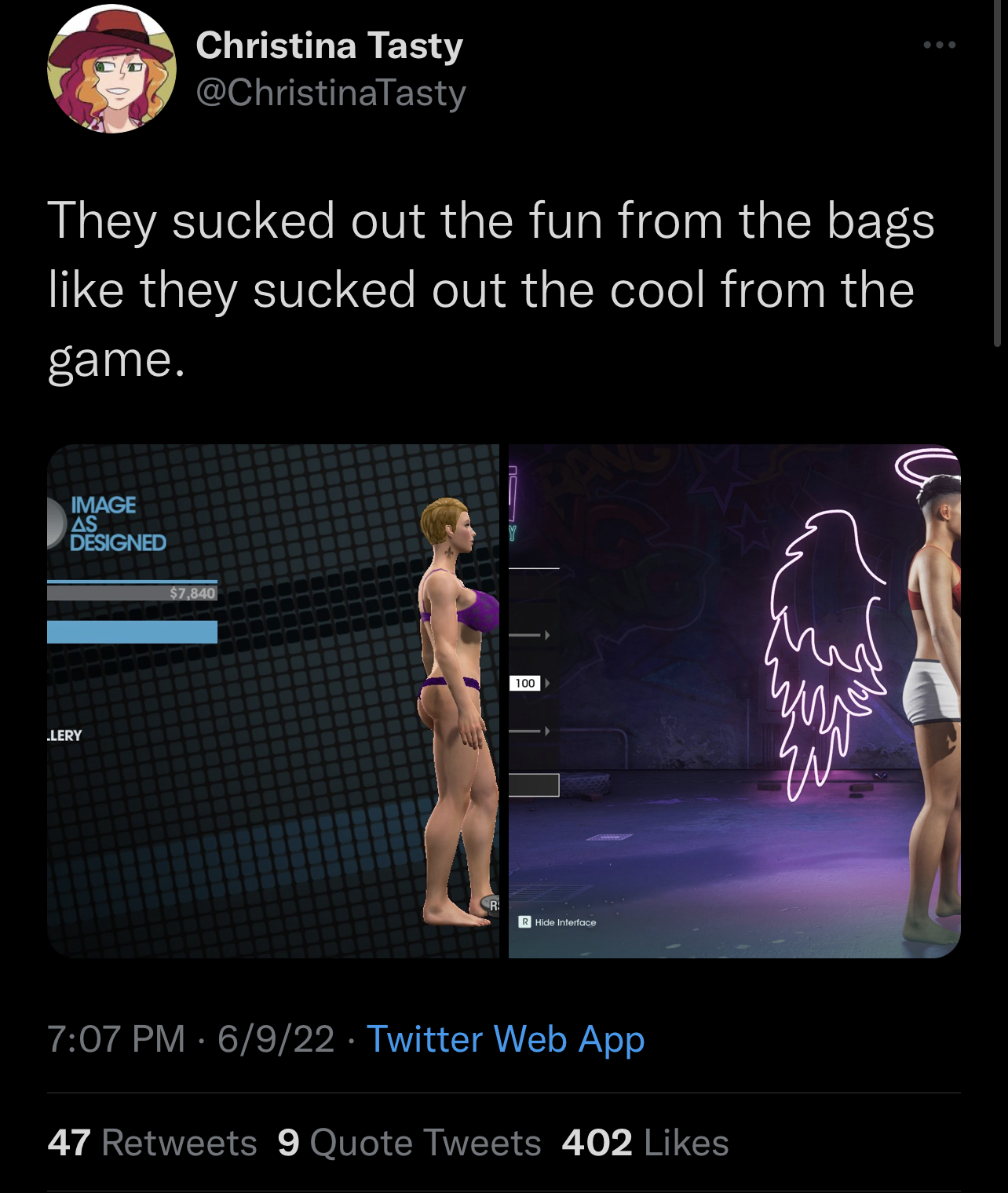
Task: Open the three-dot more options menu
Action: point(939,45)
